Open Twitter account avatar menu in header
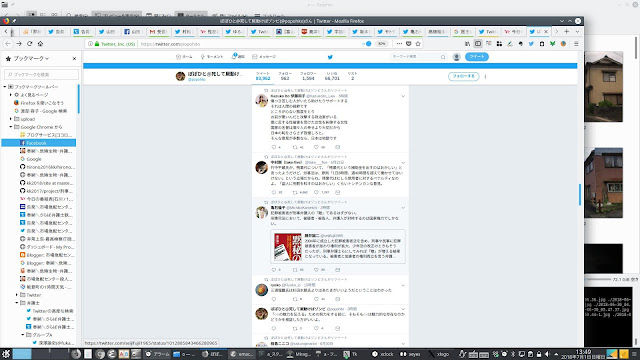The width and height of the screenshot is (640, 360). (x=457, y=57)
